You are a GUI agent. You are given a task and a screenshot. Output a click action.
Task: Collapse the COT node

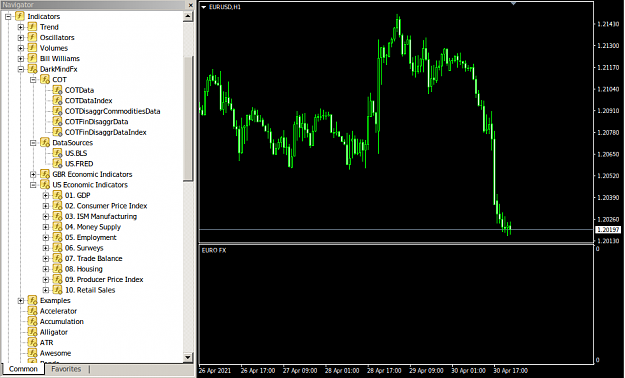33,80
